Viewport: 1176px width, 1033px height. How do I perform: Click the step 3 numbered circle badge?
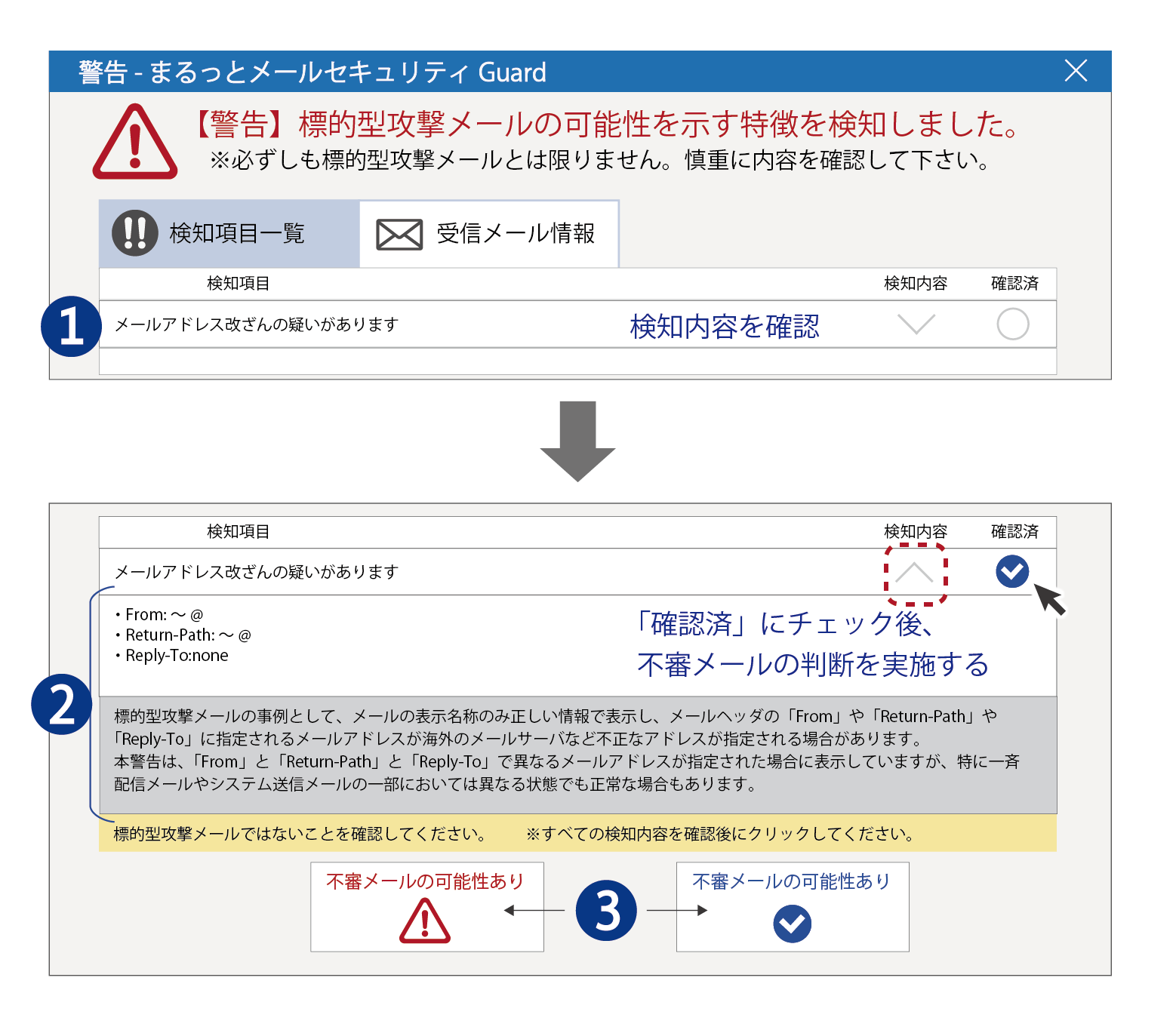[x=606, y=910]
